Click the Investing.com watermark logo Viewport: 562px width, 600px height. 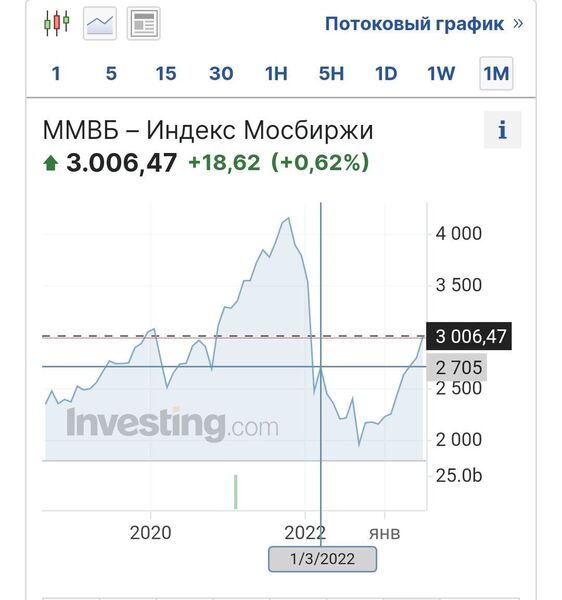click(172, 424)
